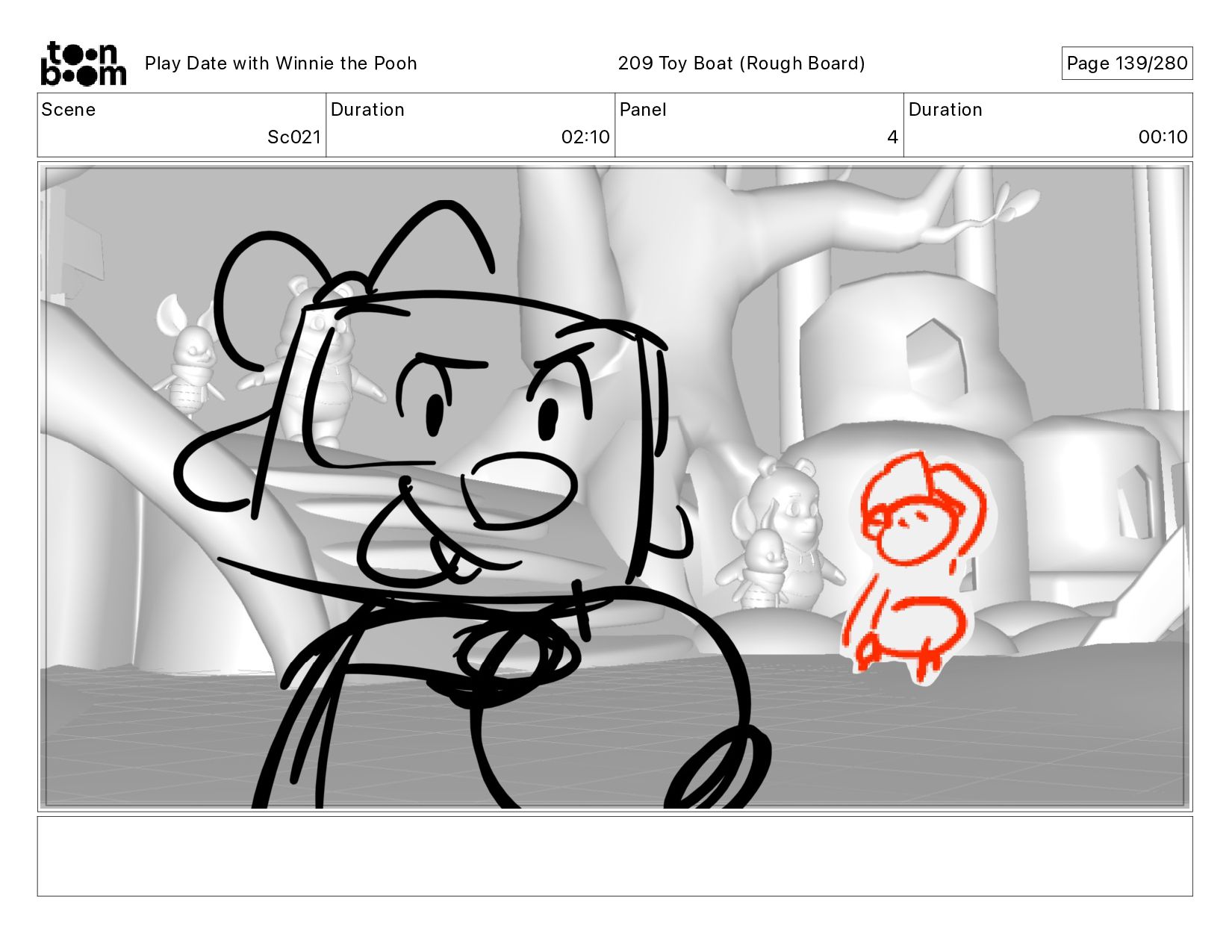Select the title 'Play Date with Winnie the Pooh'

tap(281, 63)
